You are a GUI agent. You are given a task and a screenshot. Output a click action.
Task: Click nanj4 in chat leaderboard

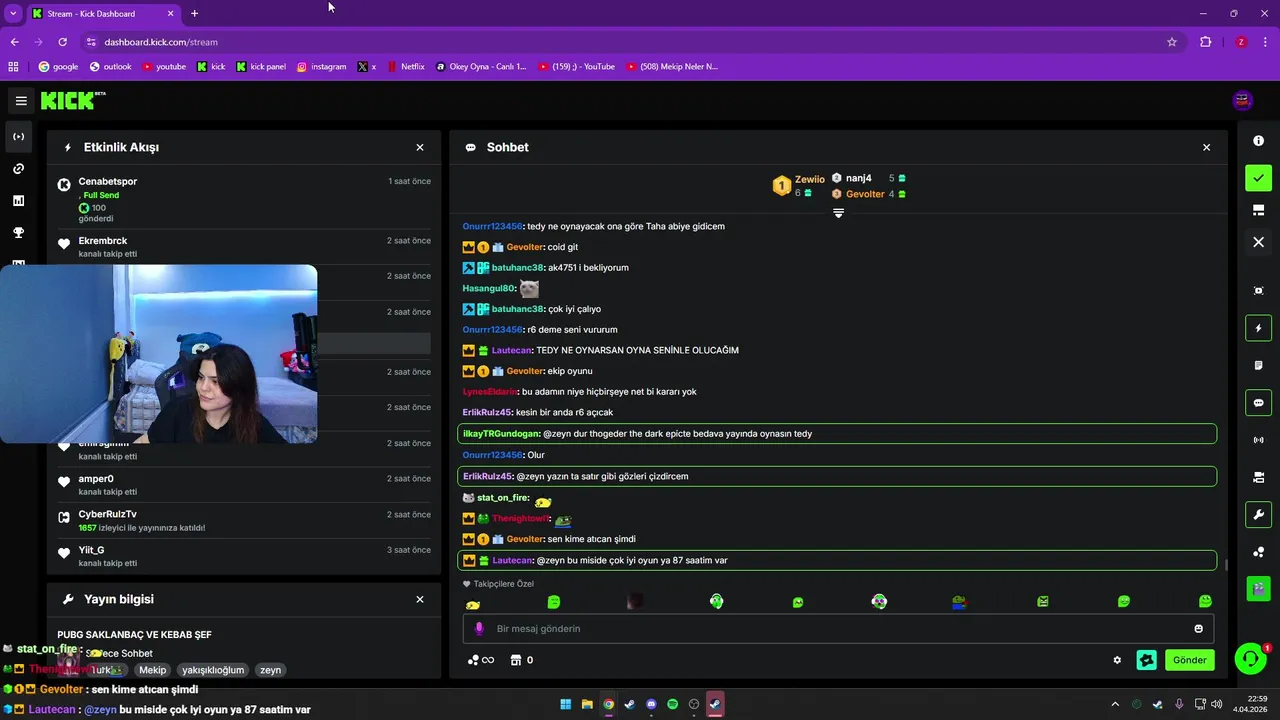[x=858, y=178]
